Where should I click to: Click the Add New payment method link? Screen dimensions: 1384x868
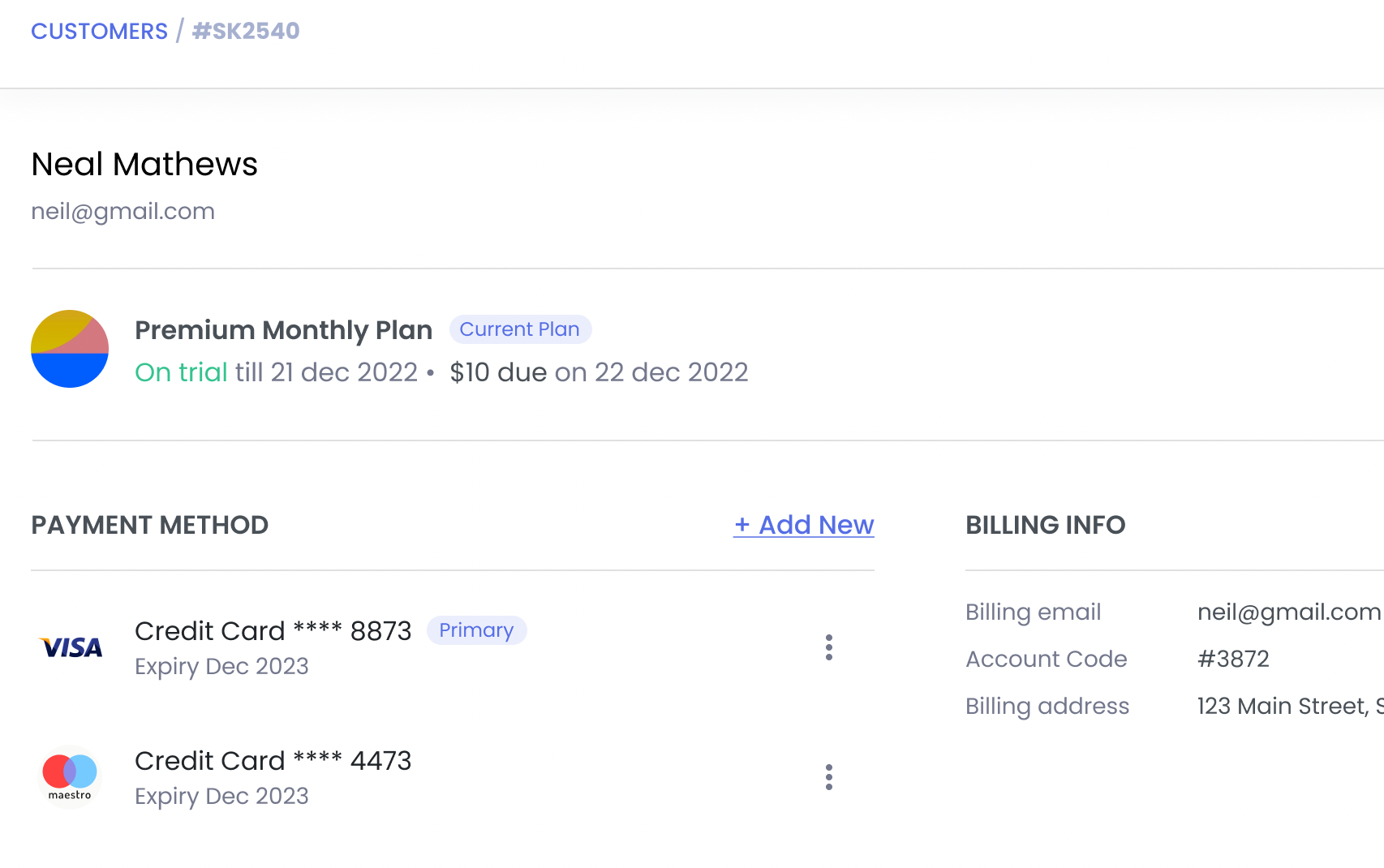803,525
